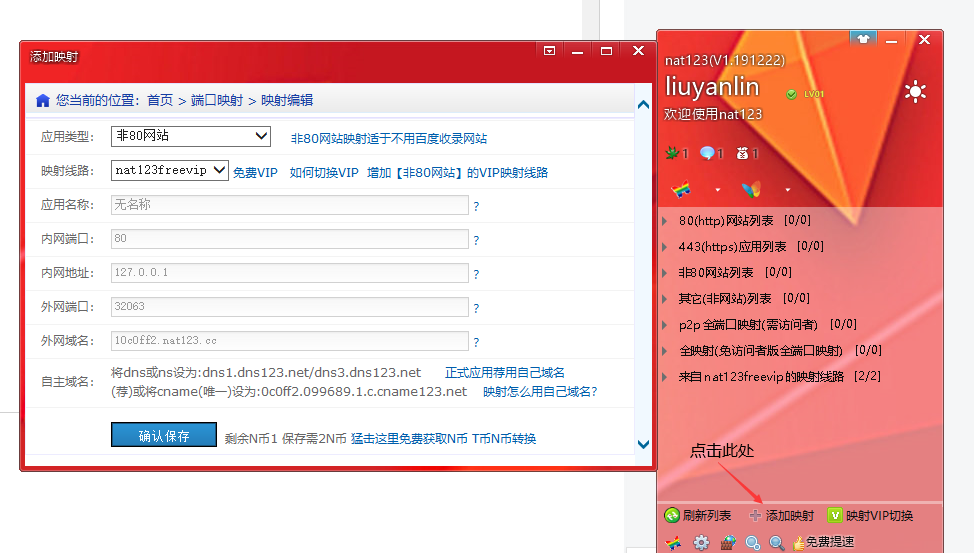
Task: Open 正式应用荐用自己域名 link
Action: pos(505,373)
